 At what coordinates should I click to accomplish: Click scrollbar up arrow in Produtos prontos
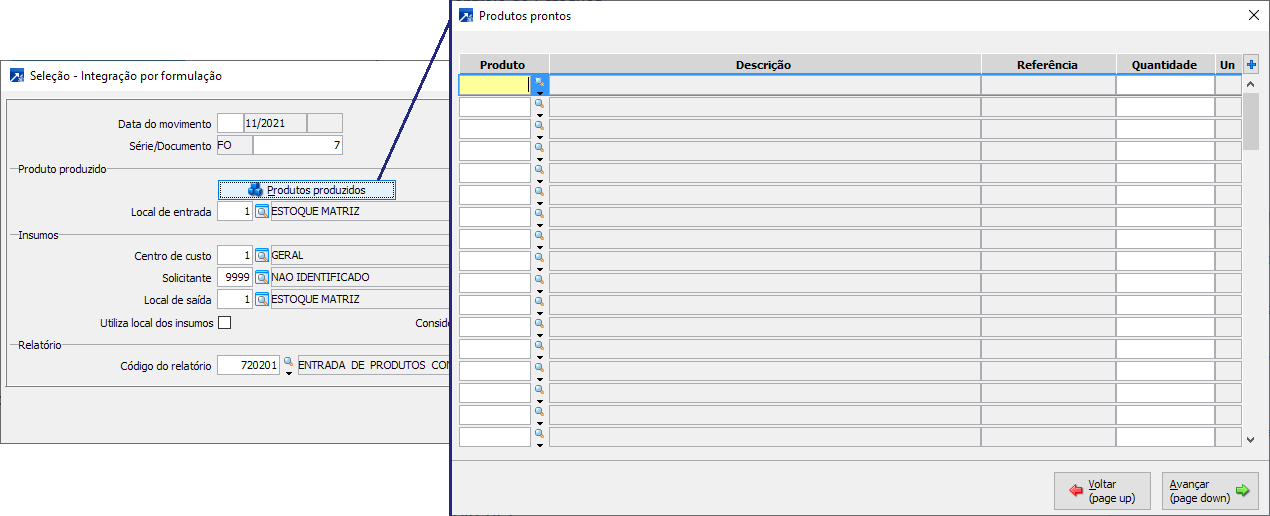tap(1251, 85)
